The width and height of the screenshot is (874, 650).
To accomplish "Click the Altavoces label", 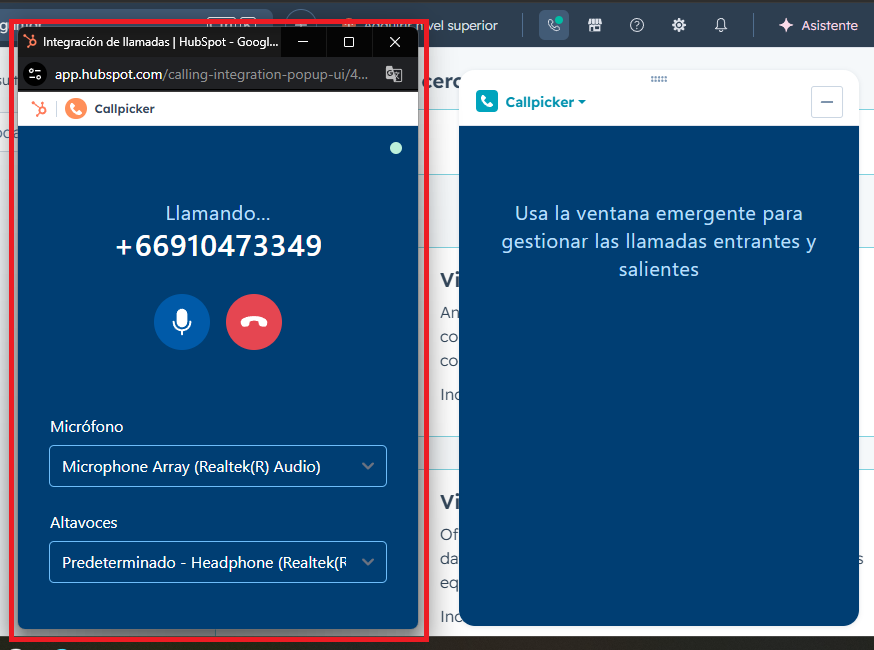I will [x=84, y=522].
